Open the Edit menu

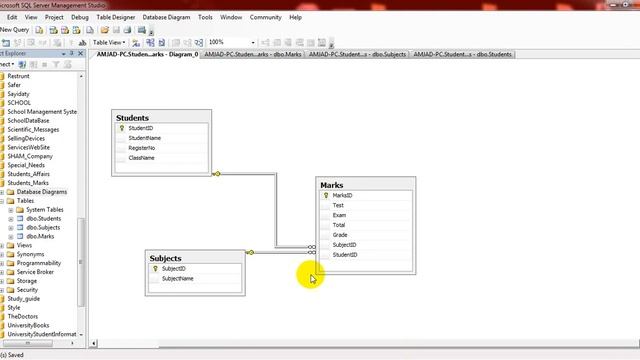(12, 17)
